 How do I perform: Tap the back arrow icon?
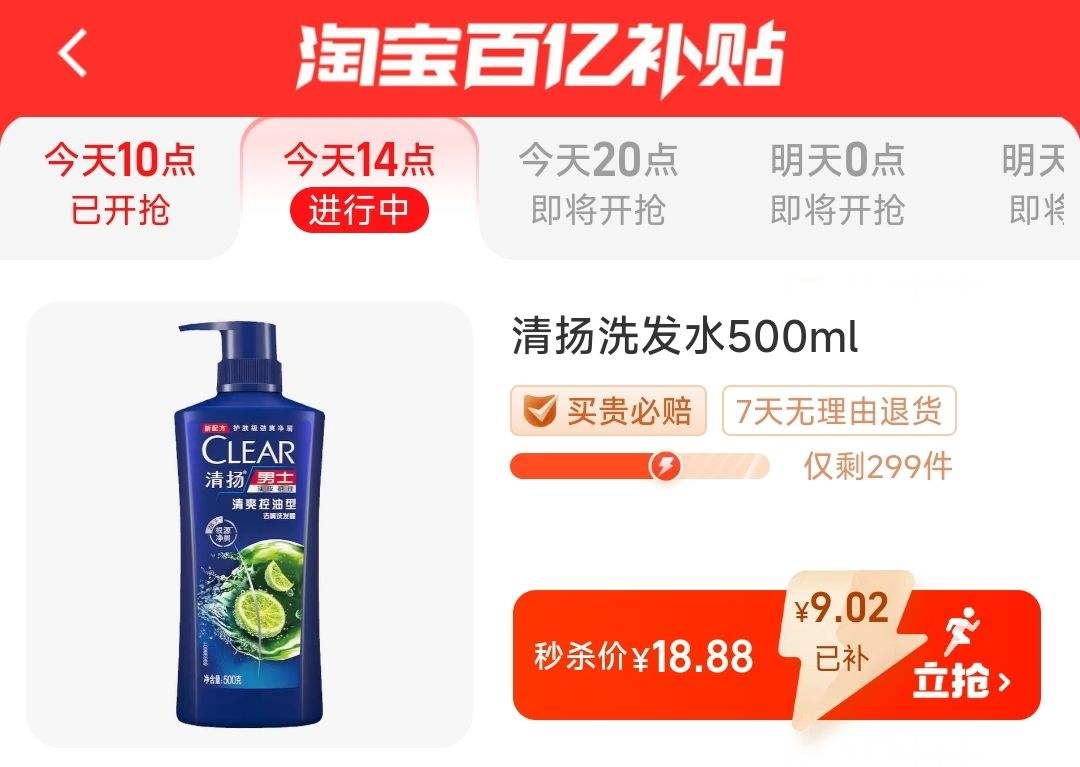[73, 53]
